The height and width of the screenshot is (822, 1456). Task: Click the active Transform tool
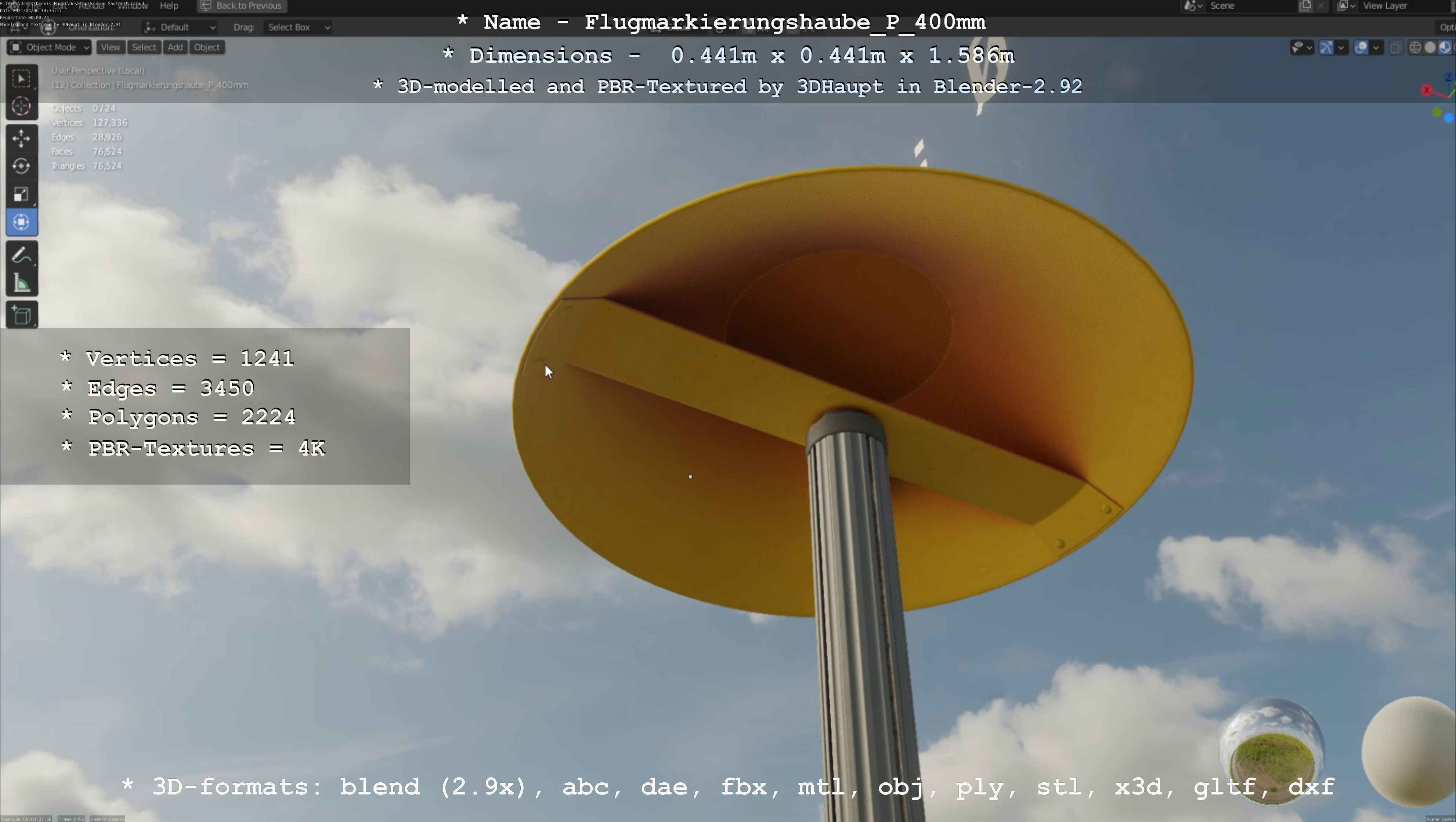tap(21, 222)
